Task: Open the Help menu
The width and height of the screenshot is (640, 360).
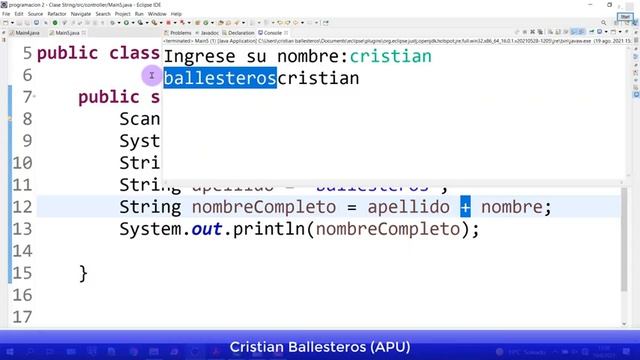Action: click(176, 14)
